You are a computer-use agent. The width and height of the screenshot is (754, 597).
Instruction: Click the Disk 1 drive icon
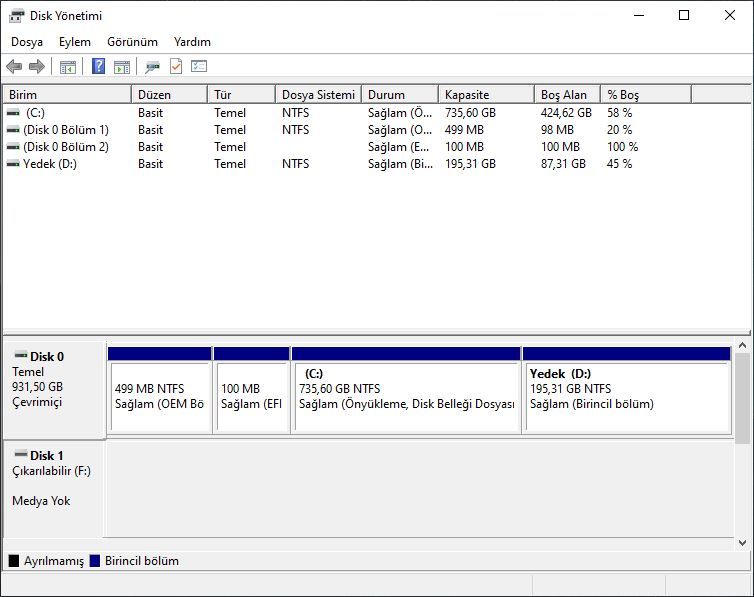(x=21, y=454)
